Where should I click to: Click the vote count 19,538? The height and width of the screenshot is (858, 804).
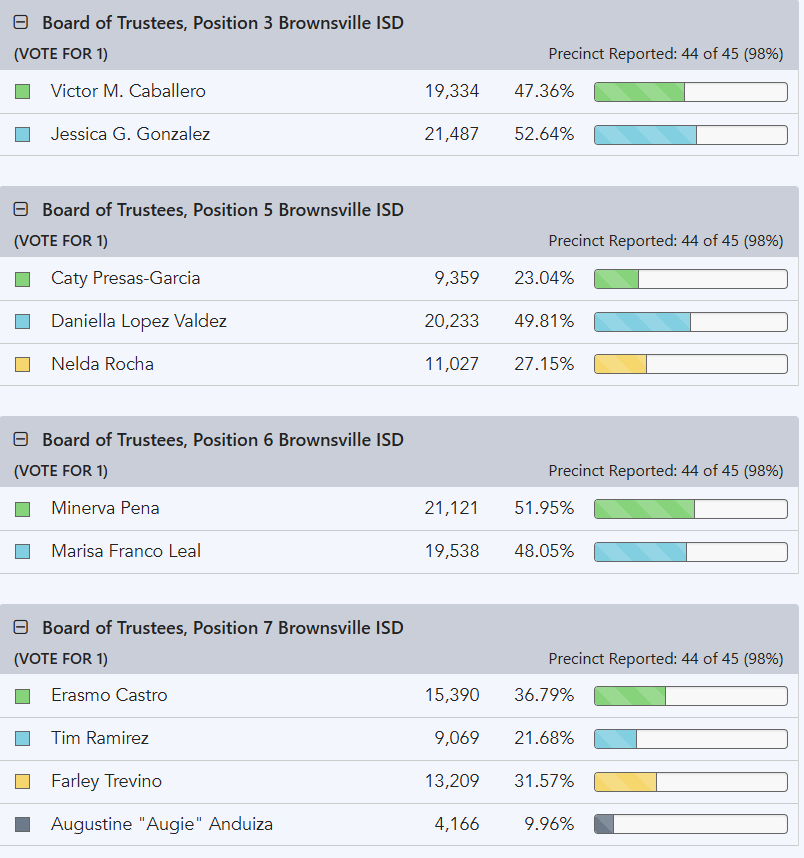tap(452, 551)
